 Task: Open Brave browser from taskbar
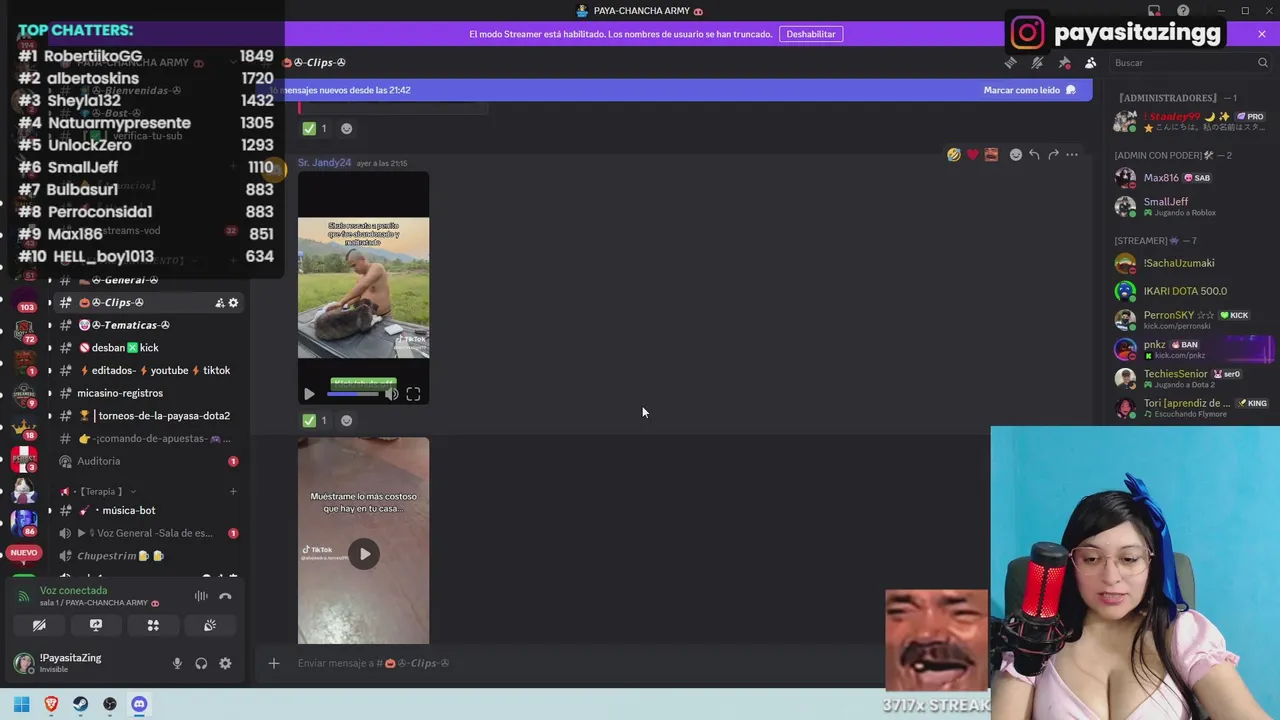[x=51, y=704]
